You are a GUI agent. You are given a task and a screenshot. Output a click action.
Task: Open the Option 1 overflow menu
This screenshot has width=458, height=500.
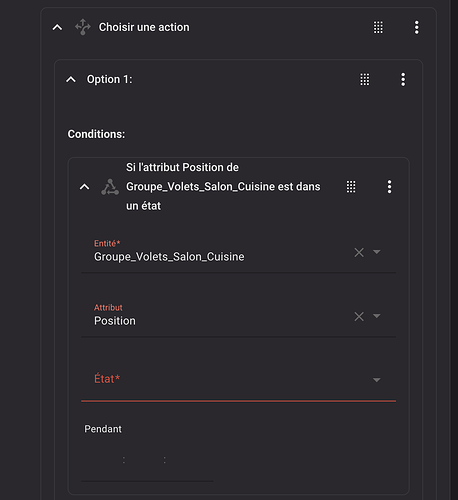tap(403, 80)
